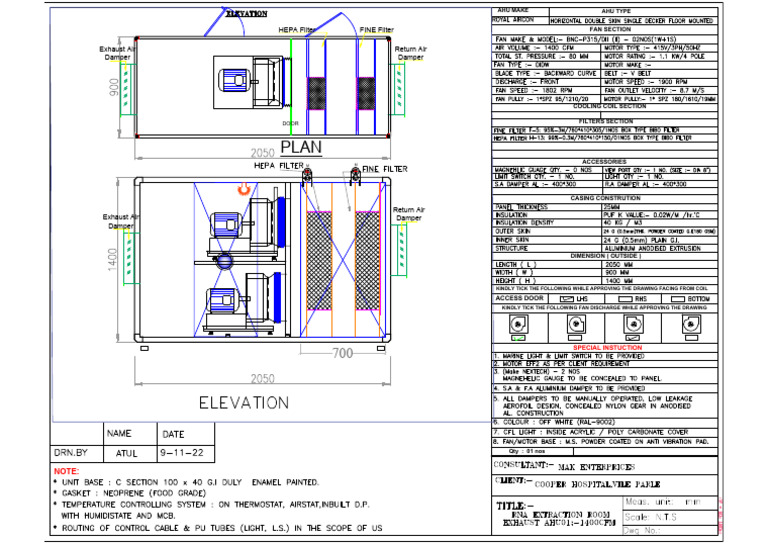Image resolution: width=768 pixels, height=543 pixels.
Task: Click the circular duct between the two motors
Action: (225, 261)
